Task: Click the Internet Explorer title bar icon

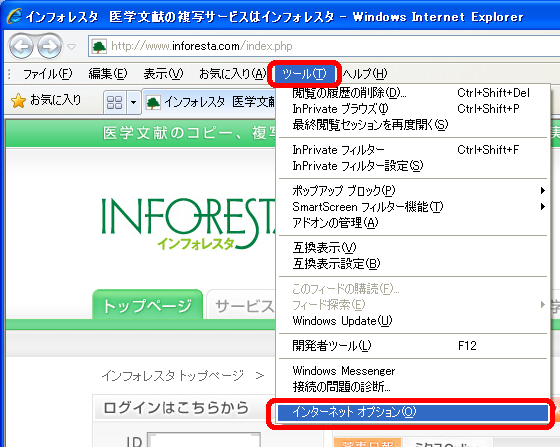Action: click(x=14, y=16)
